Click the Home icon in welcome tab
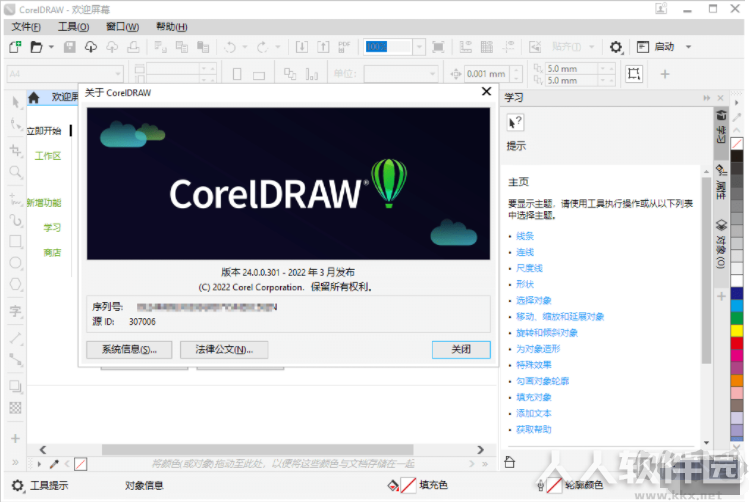 point(33,98)
